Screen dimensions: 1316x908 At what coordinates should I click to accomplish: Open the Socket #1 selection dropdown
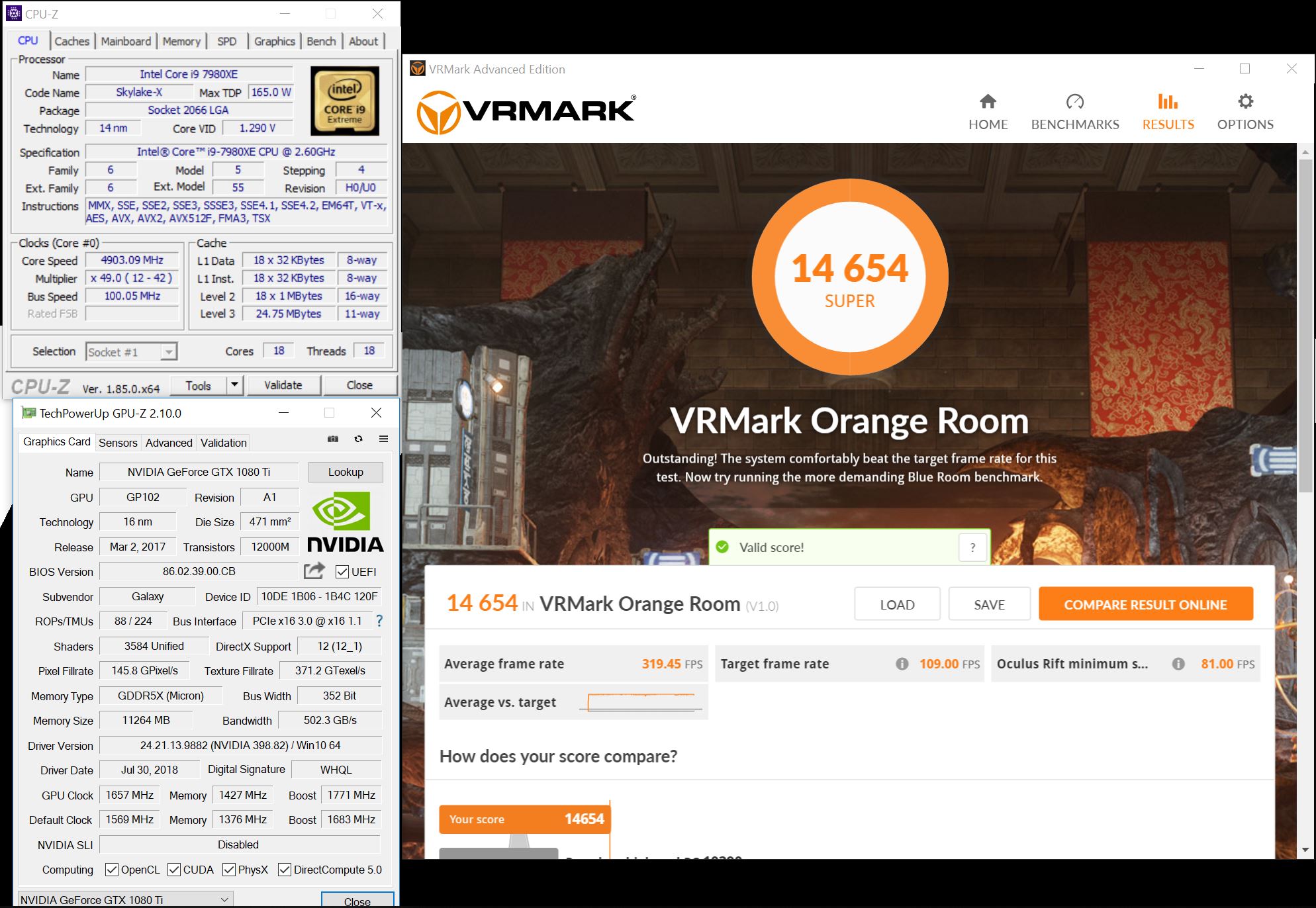tap(131, 351)
